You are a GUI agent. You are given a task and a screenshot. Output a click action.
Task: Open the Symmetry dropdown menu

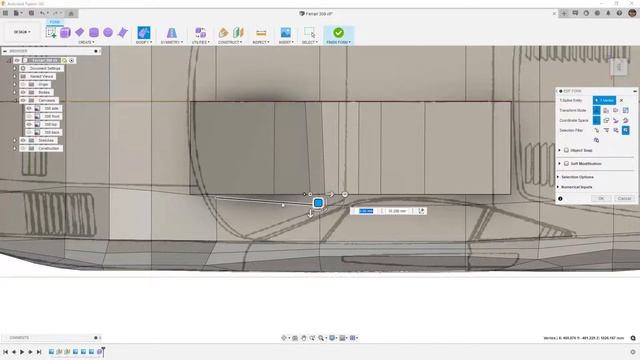172,42
